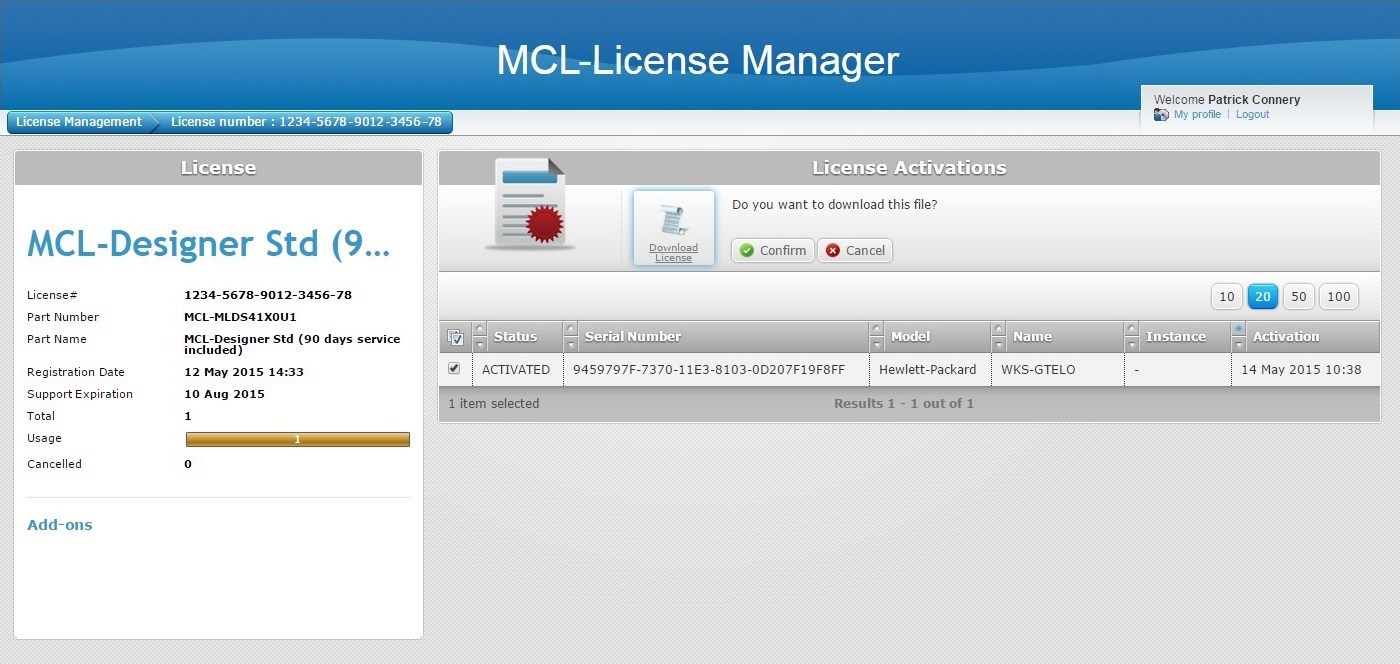The height and width of the screenshot is (664, 1400).
Task: Click the Name column header
Action: [1032, 337]
